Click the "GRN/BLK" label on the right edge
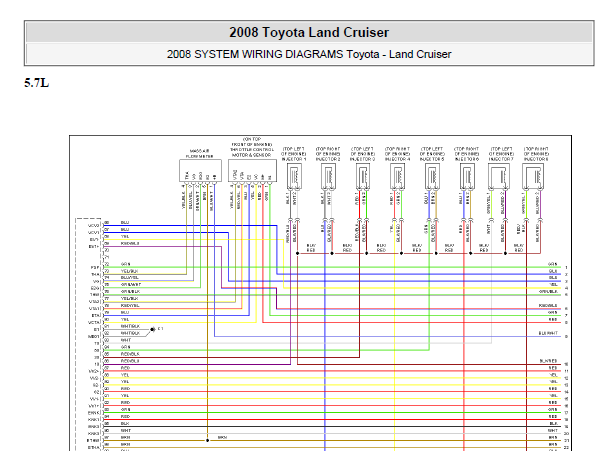 point(548,292)
